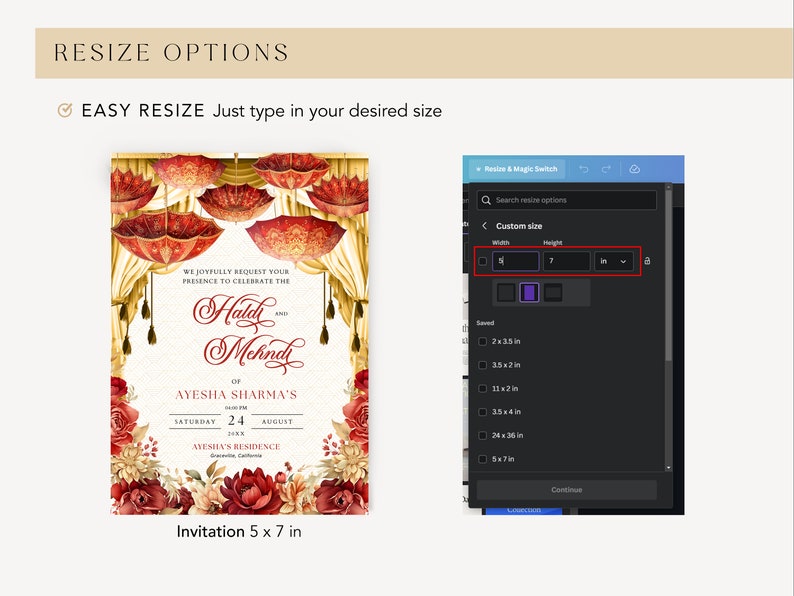Click the Continue button

tap(567, 490)
